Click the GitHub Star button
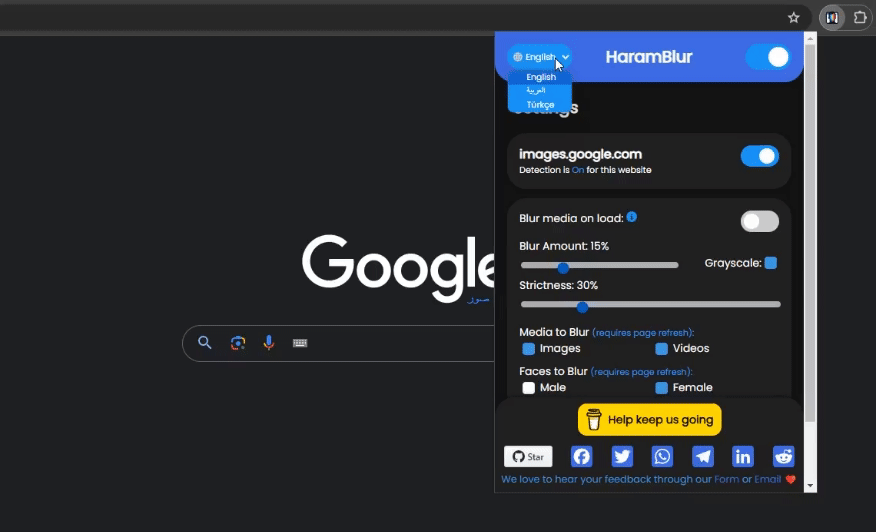Image resolution: width=876 pixels, height=532 pixels. pyautogui.click(x=528, y=457)
